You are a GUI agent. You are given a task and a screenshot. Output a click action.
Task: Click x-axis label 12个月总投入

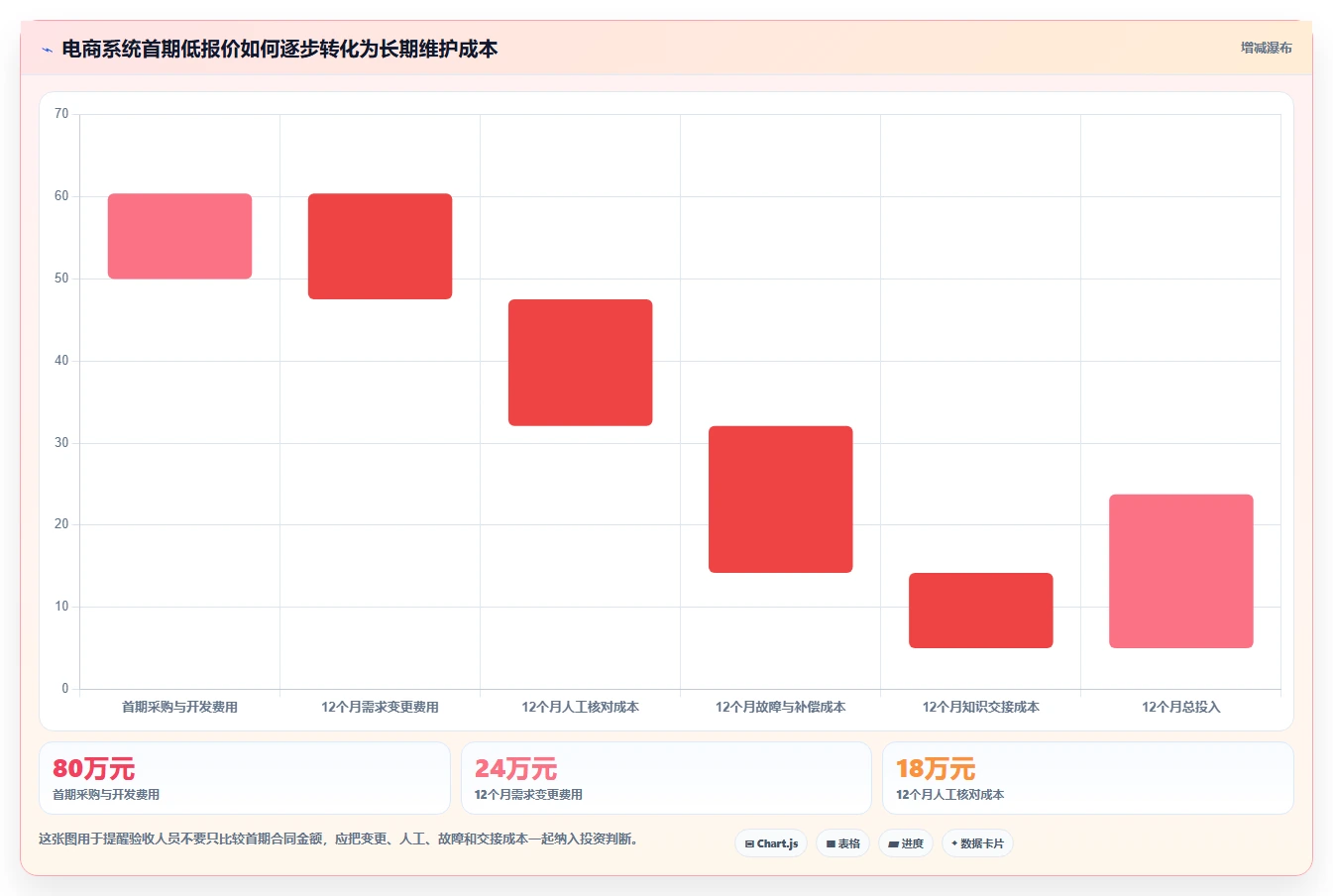pyautogui.click(x=1180, y=707)
